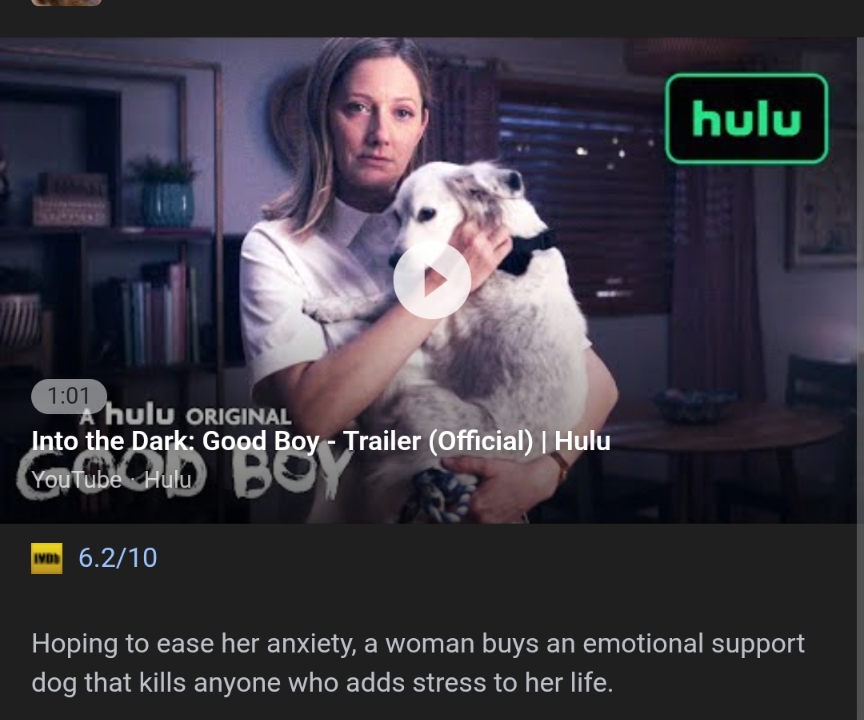Open the 6.2/10 IMDb rating link

pyautogui.click(x=117, y=558)
